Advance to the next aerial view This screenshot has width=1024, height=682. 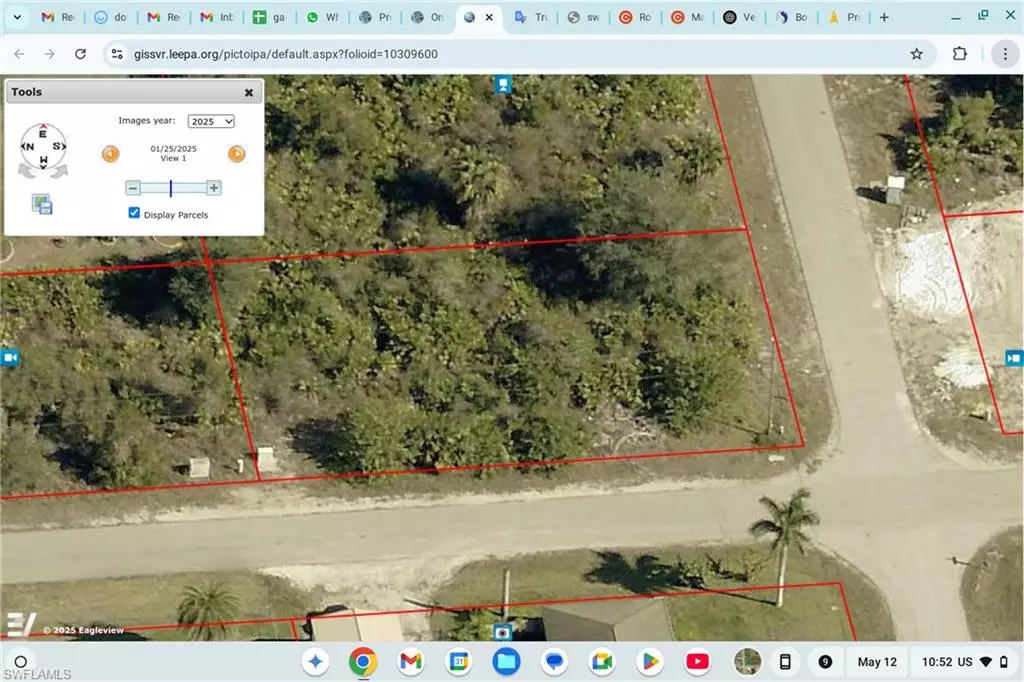pos(237,154)
